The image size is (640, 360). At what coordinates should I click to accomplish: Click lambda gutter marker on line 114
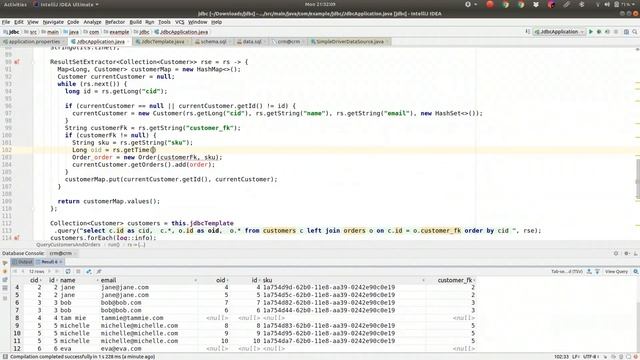pyautogui.click(x=17, y=238)
